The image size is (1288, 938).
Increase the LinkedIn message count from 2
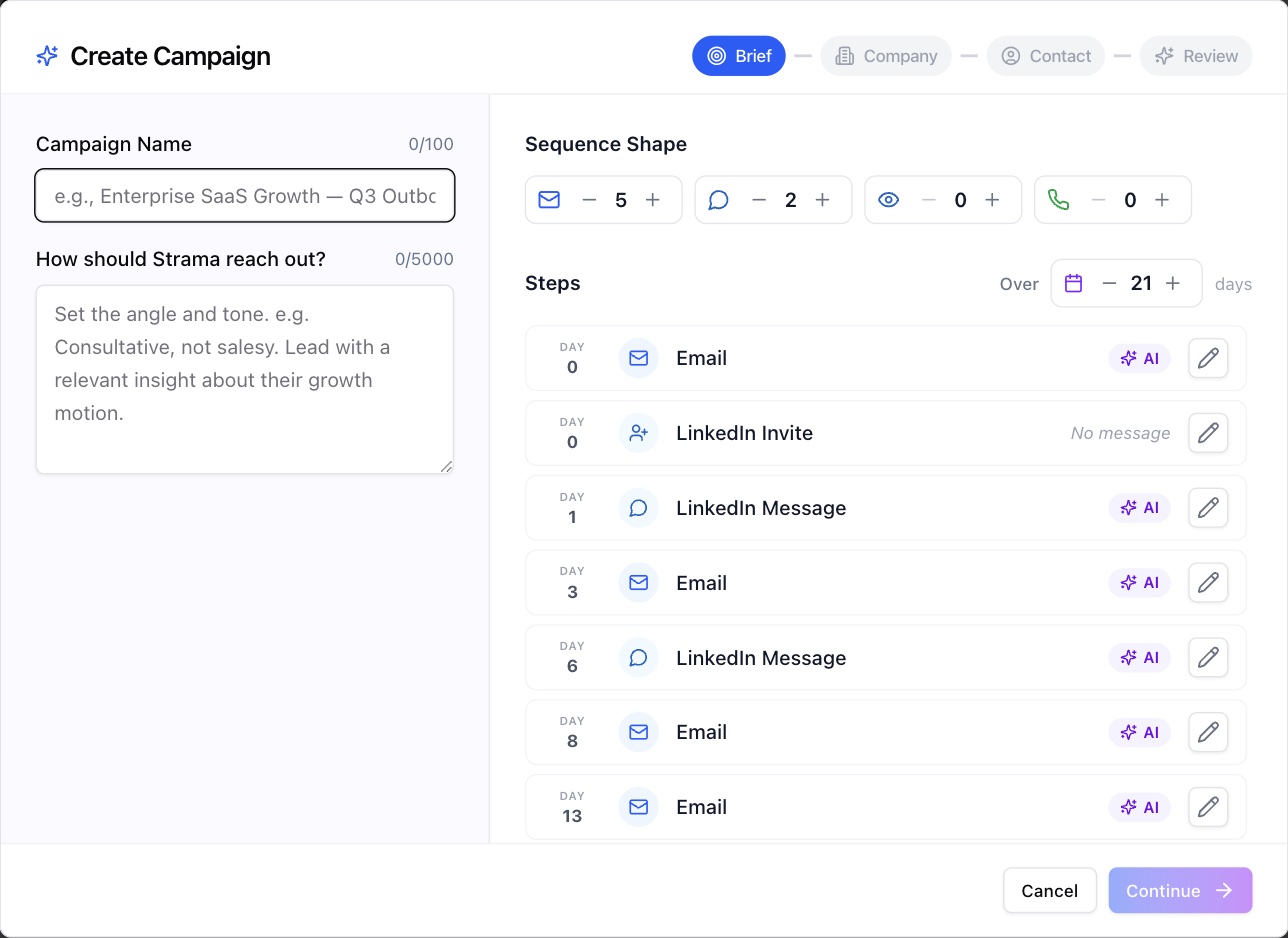click(x=823, y=200)
